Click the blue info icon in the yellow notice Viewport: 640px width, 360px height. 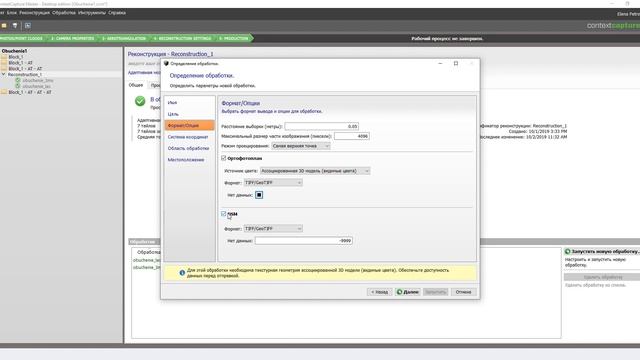tap(182, 273)
